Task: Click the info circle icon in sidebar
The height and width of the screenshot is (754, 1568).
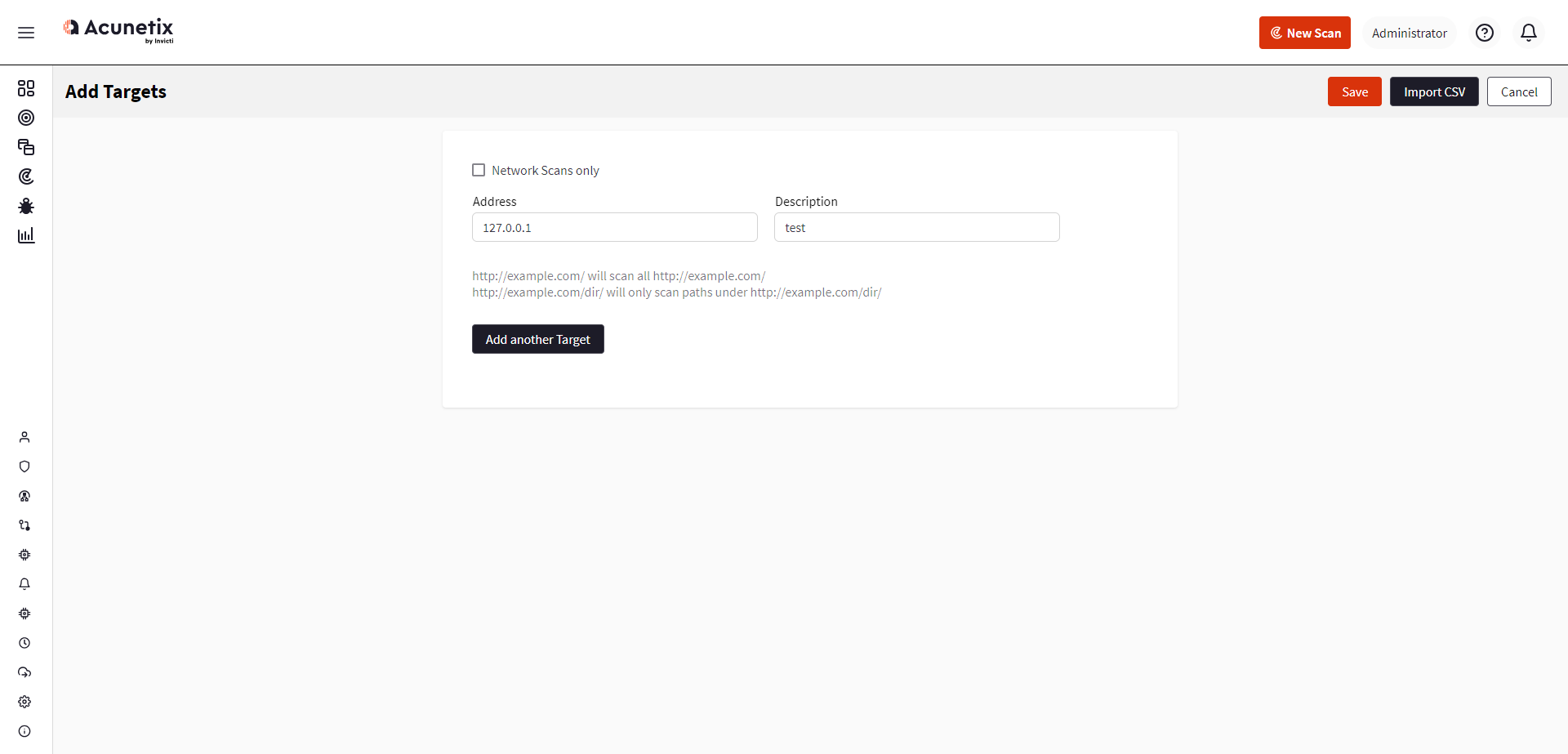Action: coord(24,731)
